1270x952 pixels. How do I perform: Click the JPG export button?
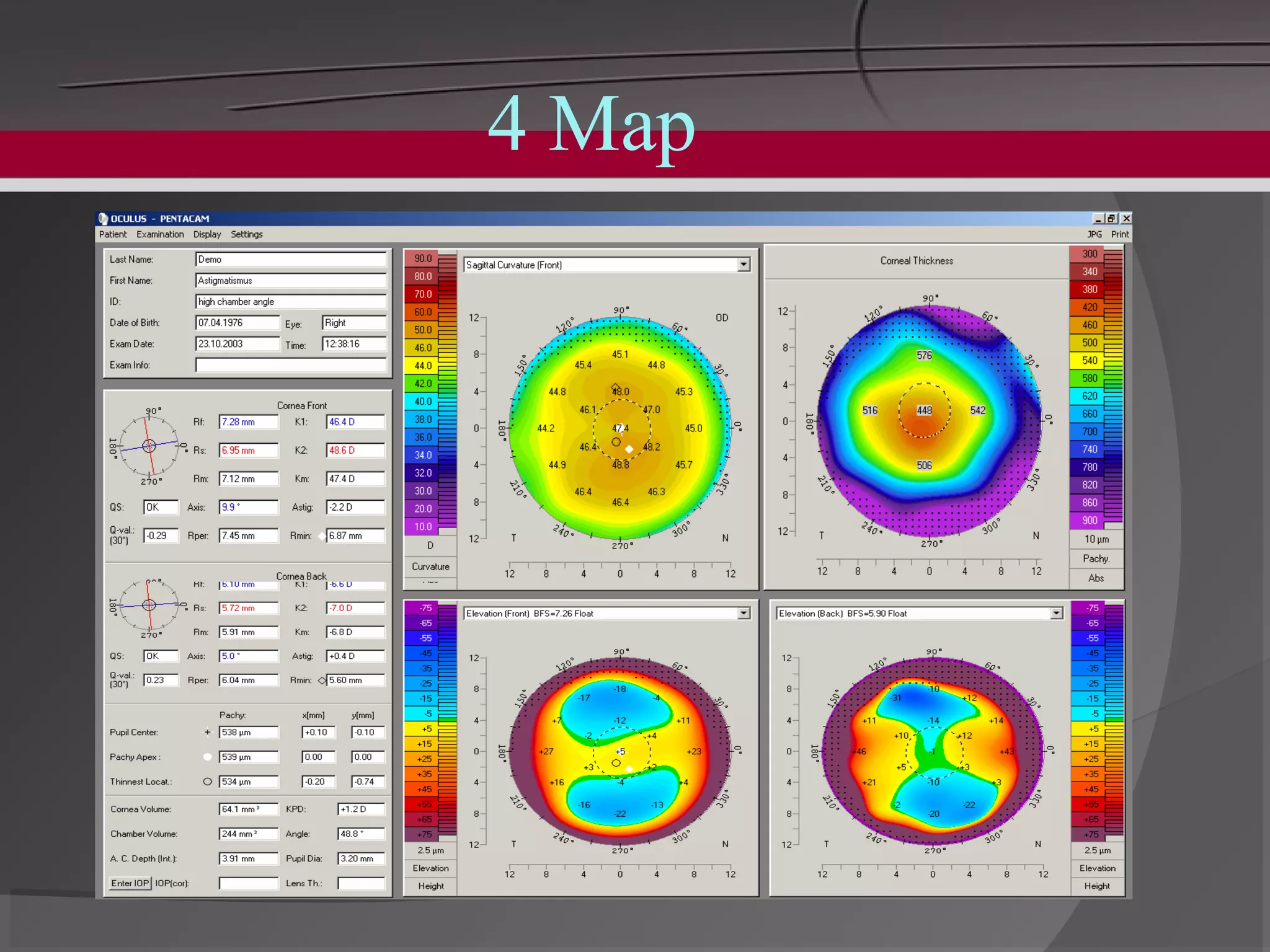coord(1095,234)
